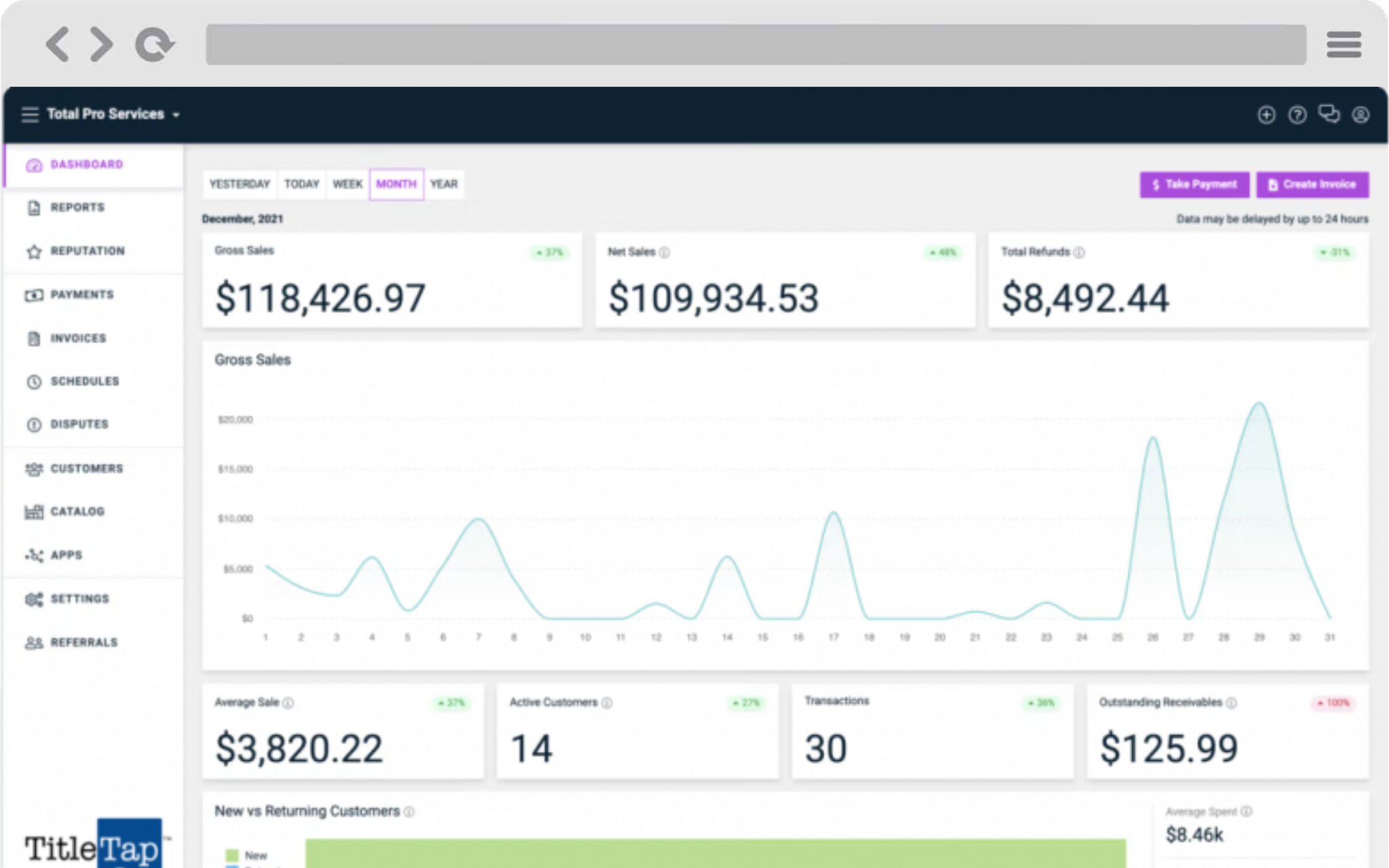Viewport: 1389px width, 868px height.
Task: Open Payments in the sidebar
Action: [x=94, y=294]
